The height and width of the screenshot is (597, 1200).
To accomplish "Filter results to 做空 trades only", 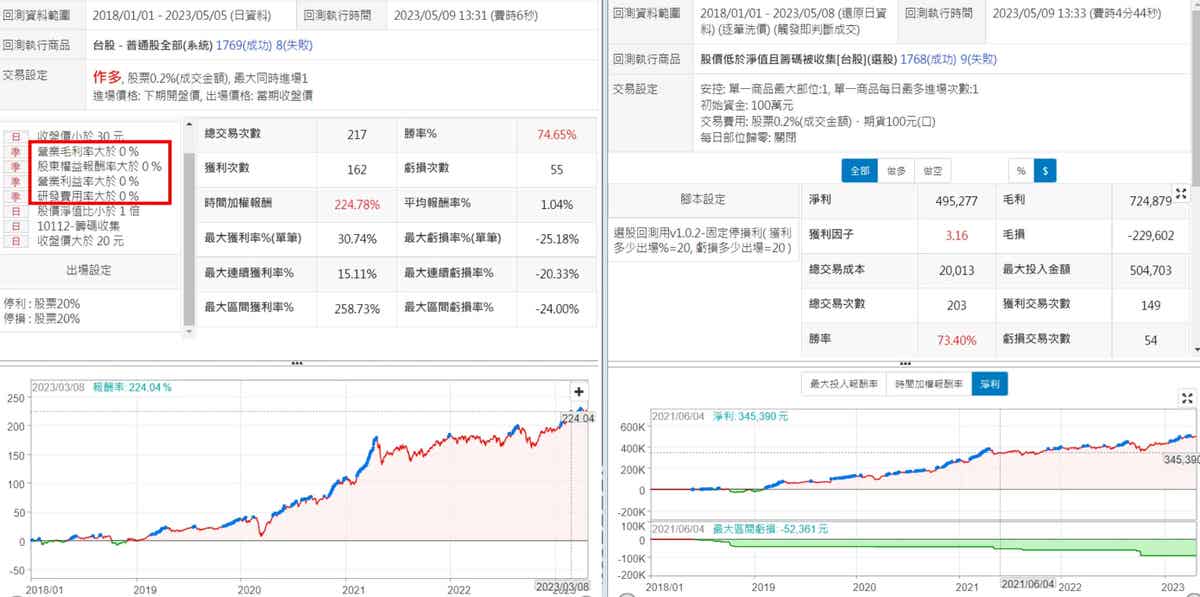I will [932, 170].
